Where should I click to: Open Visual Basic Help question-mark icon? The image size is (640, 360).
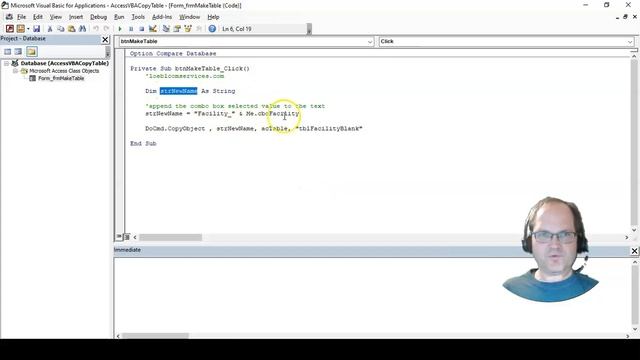212,29
